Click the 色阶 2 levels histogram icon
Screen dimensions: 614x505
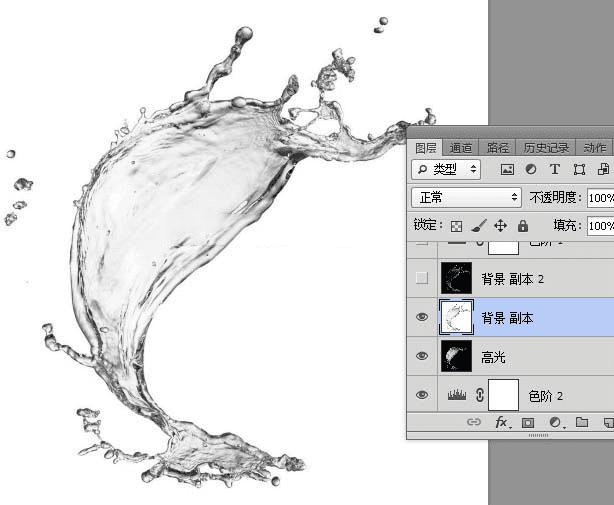pyautogui.click(x=457, y=395)
